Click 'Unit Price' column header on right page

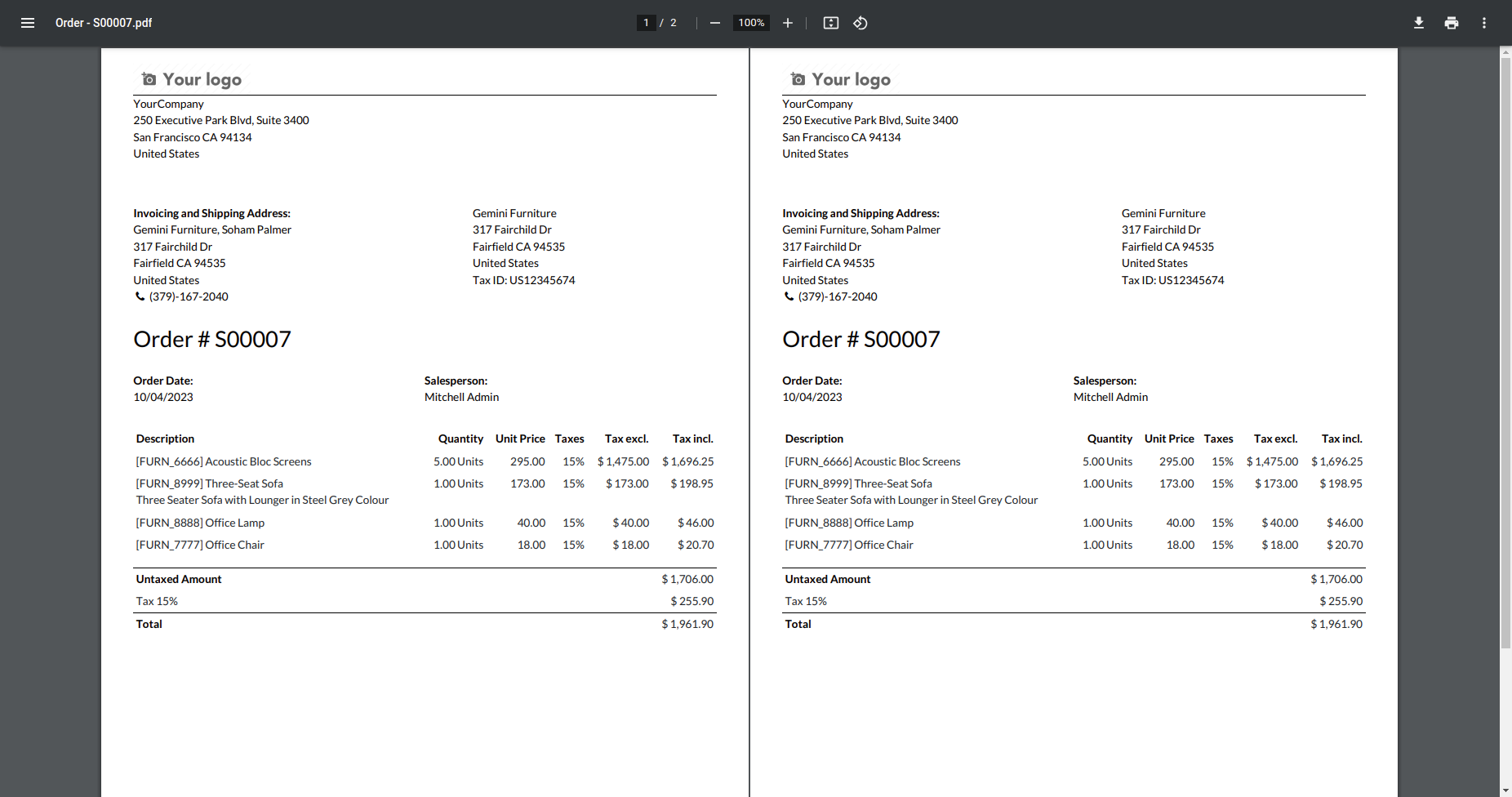(1169, 439)
